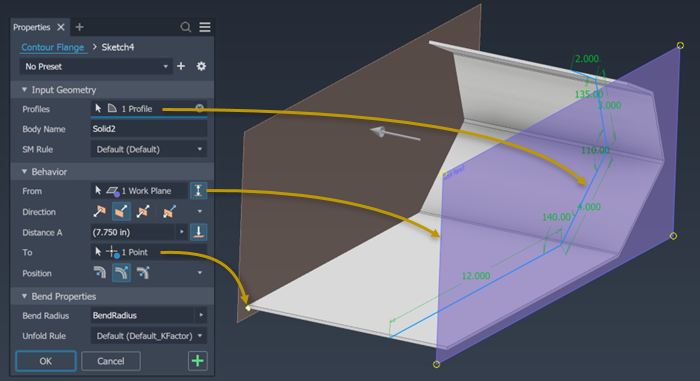
Task: Select the middle Position bend option
Action: (x=121, y=272)
